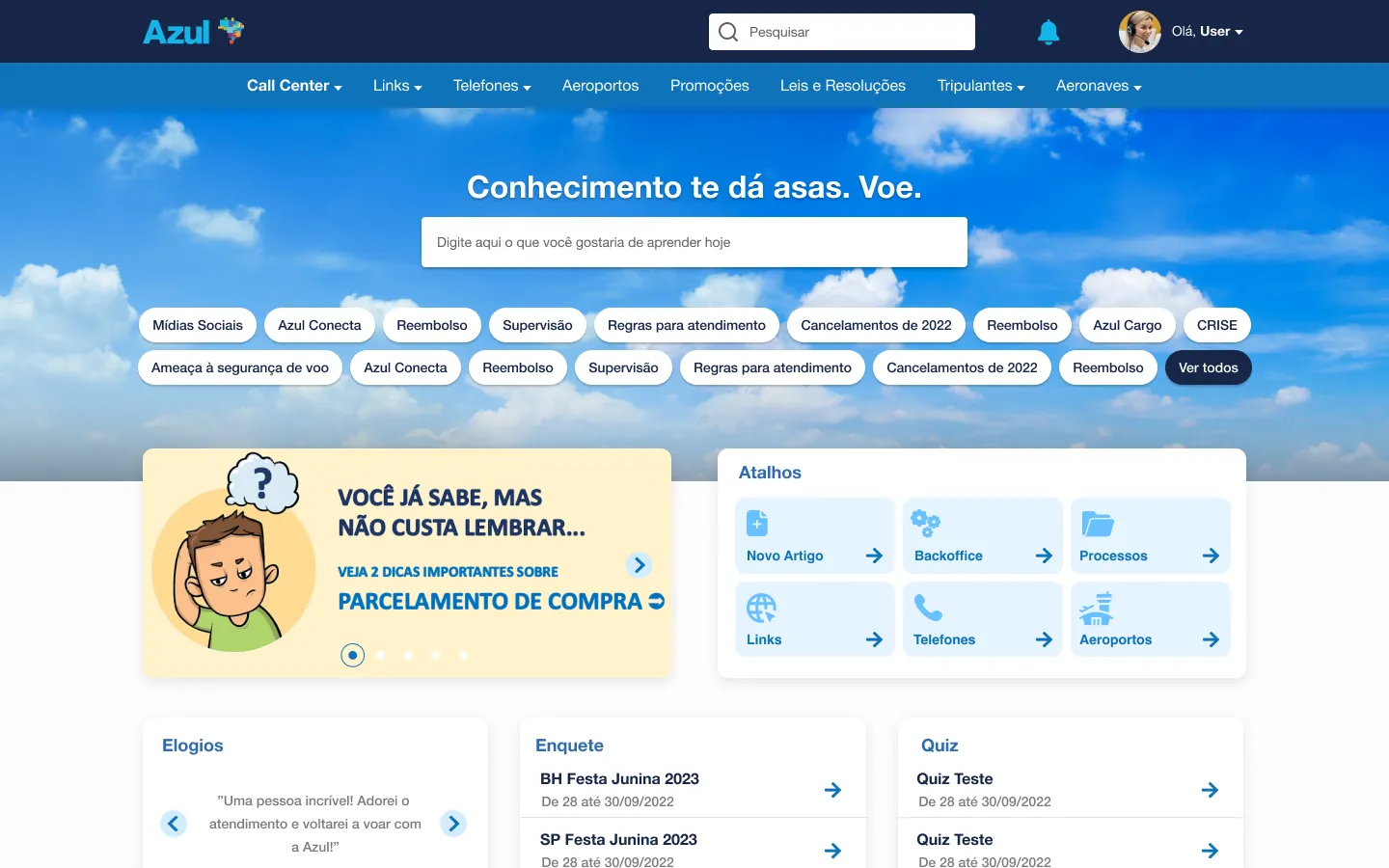The width and height of the screenshot is (1389, 868).
Task: Click the Pesquisar search field
Action: pyautogui.click(x=842, y=32)
